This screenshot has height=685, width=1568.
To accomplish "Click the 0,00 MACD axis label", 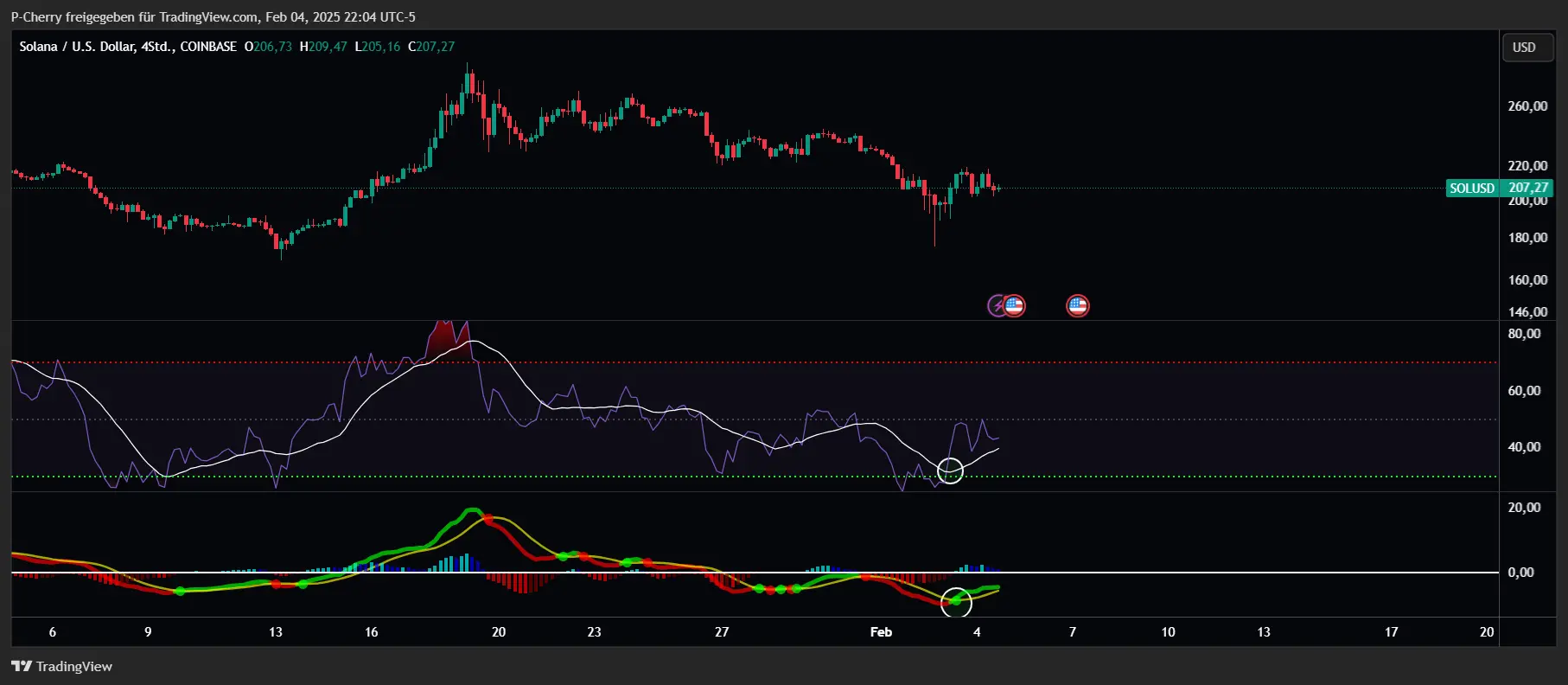I will point(1520,573).
